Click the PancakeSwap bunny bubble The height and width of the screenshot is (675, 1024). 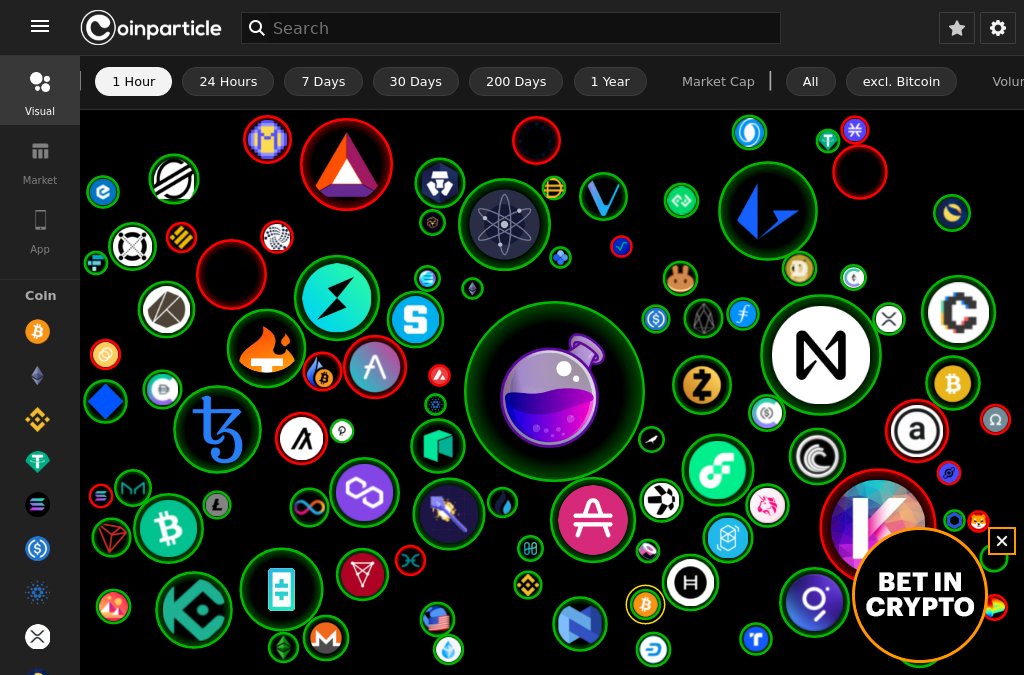click(680, 279)
